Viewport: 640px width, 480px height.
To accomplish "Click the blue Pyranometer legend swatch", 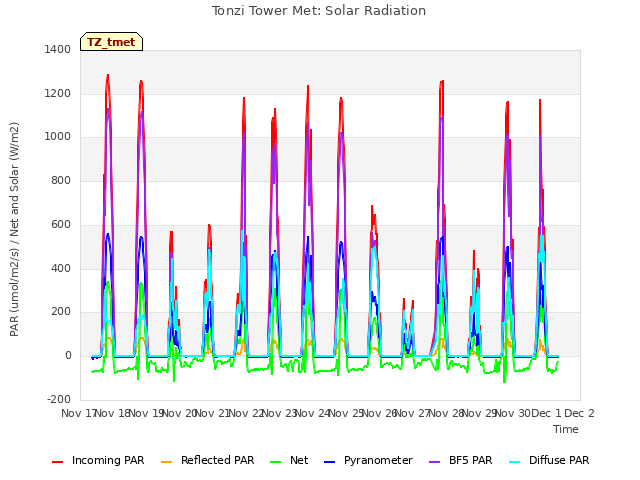I will pyautogui.click(x=329, y=462).
